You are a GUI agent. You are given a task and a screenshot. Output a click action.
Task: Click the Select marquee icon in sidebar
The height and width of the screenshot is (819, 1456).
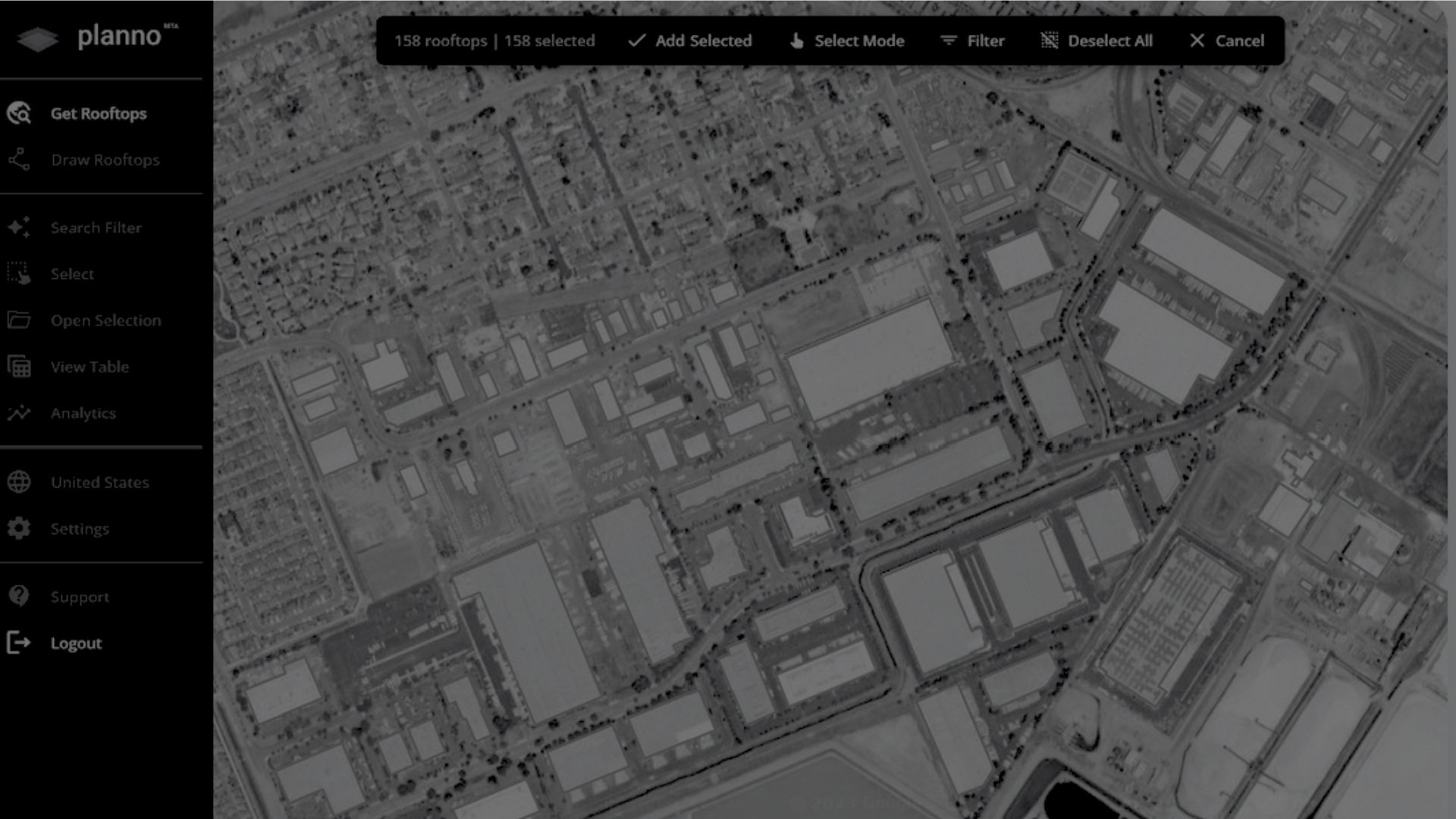click(x=19, y=274)
